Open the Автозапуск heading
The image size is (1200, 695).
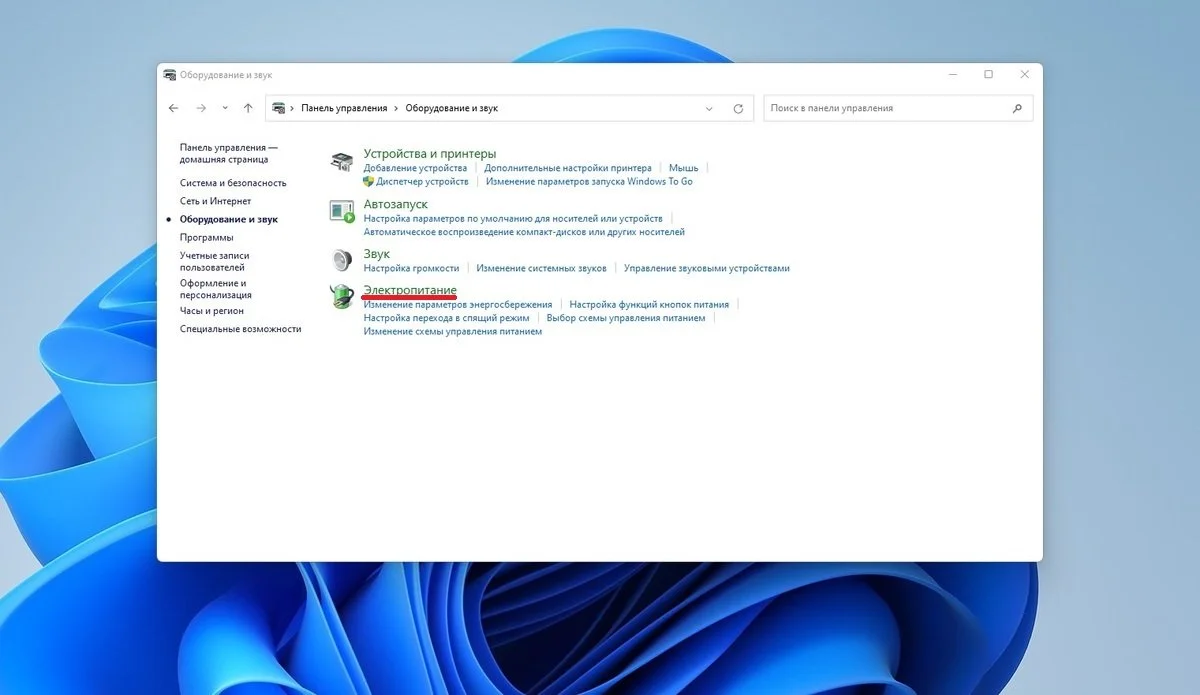tap(396, 204)
